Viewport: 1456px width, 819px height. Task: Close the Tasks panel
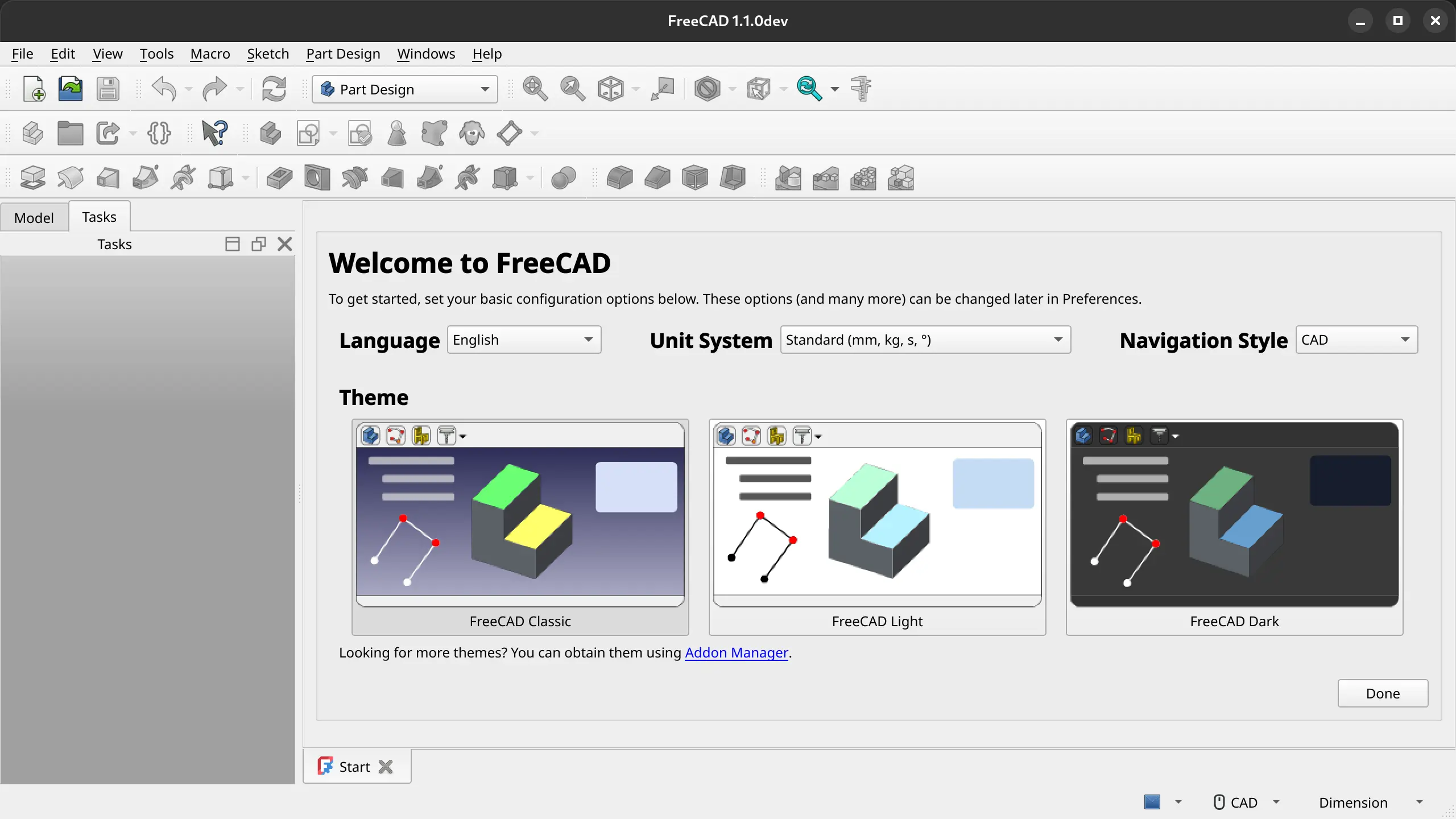coord(285,243)
